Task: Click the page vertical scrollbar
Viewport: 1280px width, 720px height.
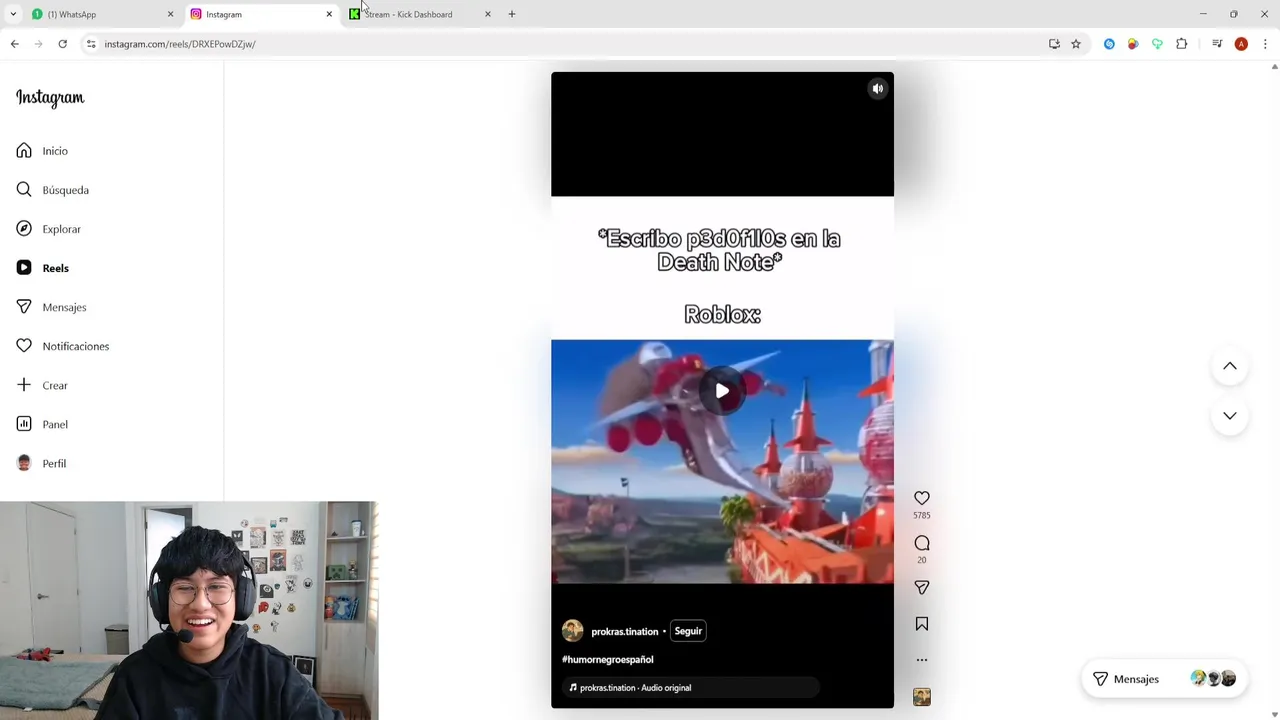Action: click(1274, 390)
